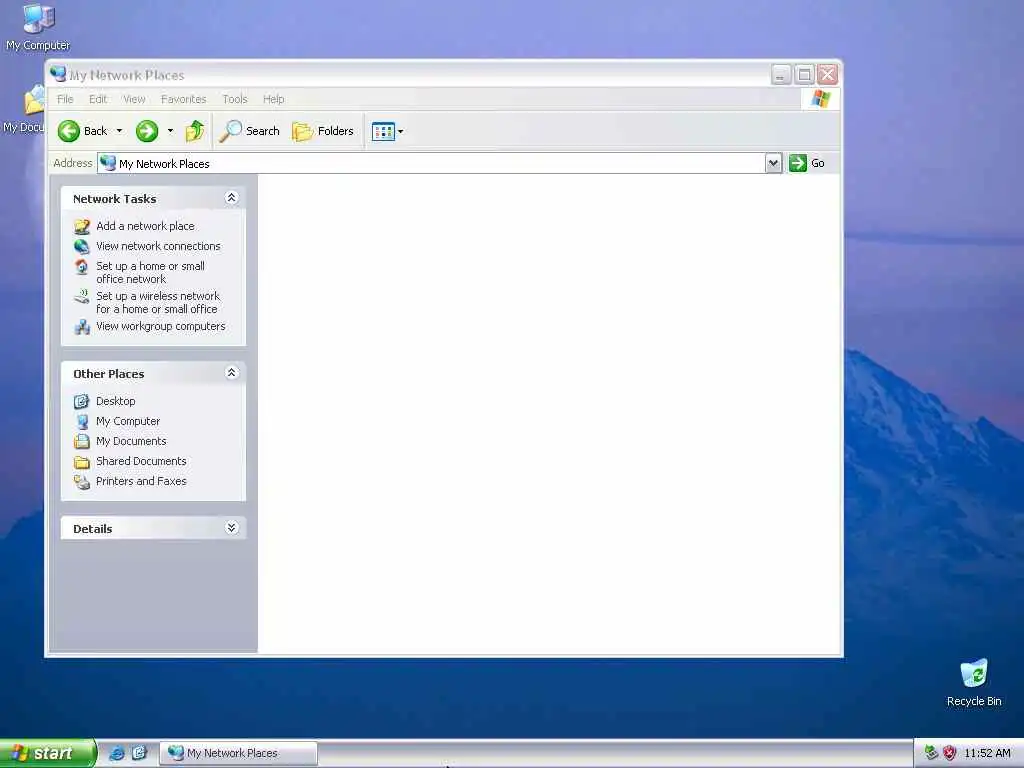Click the My Documents icon in Other Places
This screenshot has width=1024, height=768.
click(x=82, y=441)
